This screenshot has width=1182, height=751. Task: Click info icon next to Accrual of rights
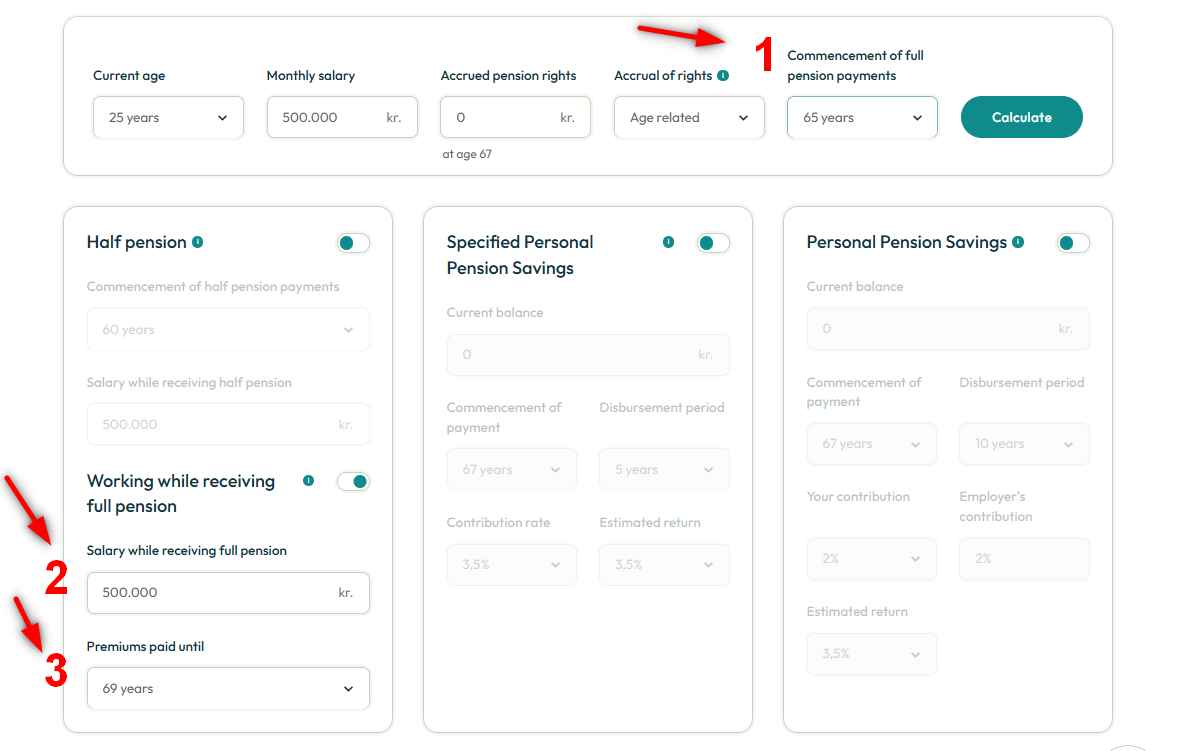pyautogui.click(x=723, y=75)
